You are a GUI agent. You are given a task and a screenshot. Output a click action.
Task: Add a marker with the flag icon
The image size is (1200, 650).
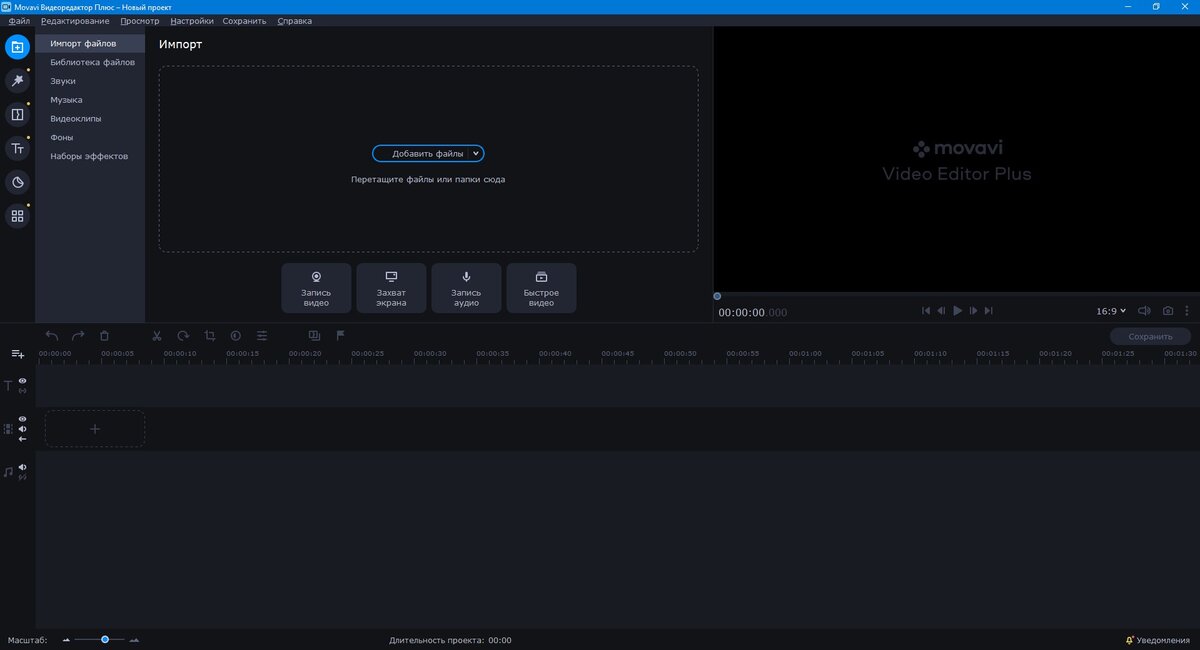tap(340, 336)
